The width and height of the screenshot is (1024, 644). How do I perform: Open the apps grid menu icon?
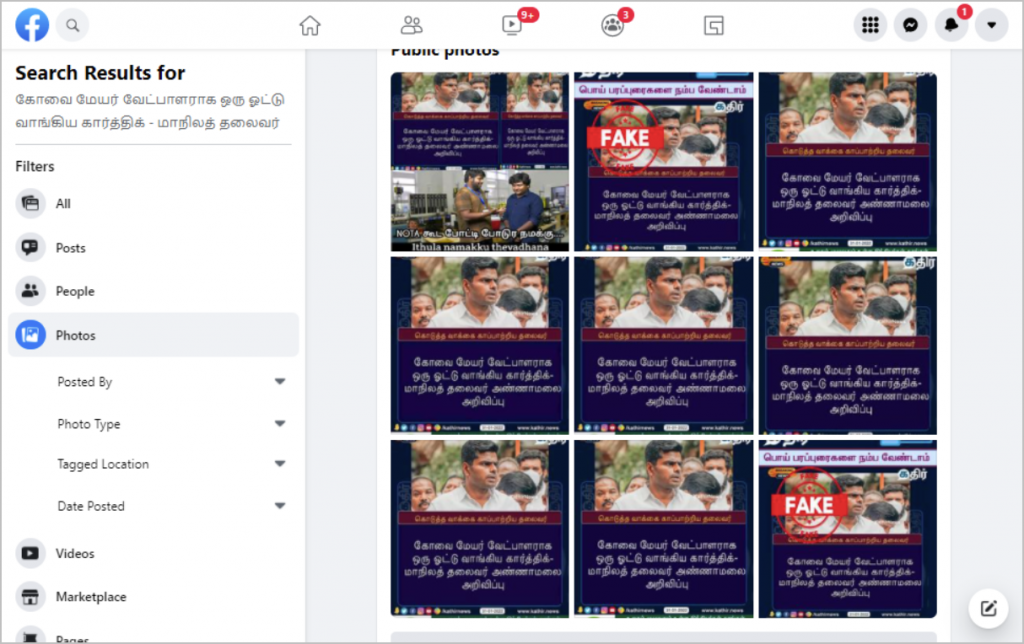tap(870, 25)
